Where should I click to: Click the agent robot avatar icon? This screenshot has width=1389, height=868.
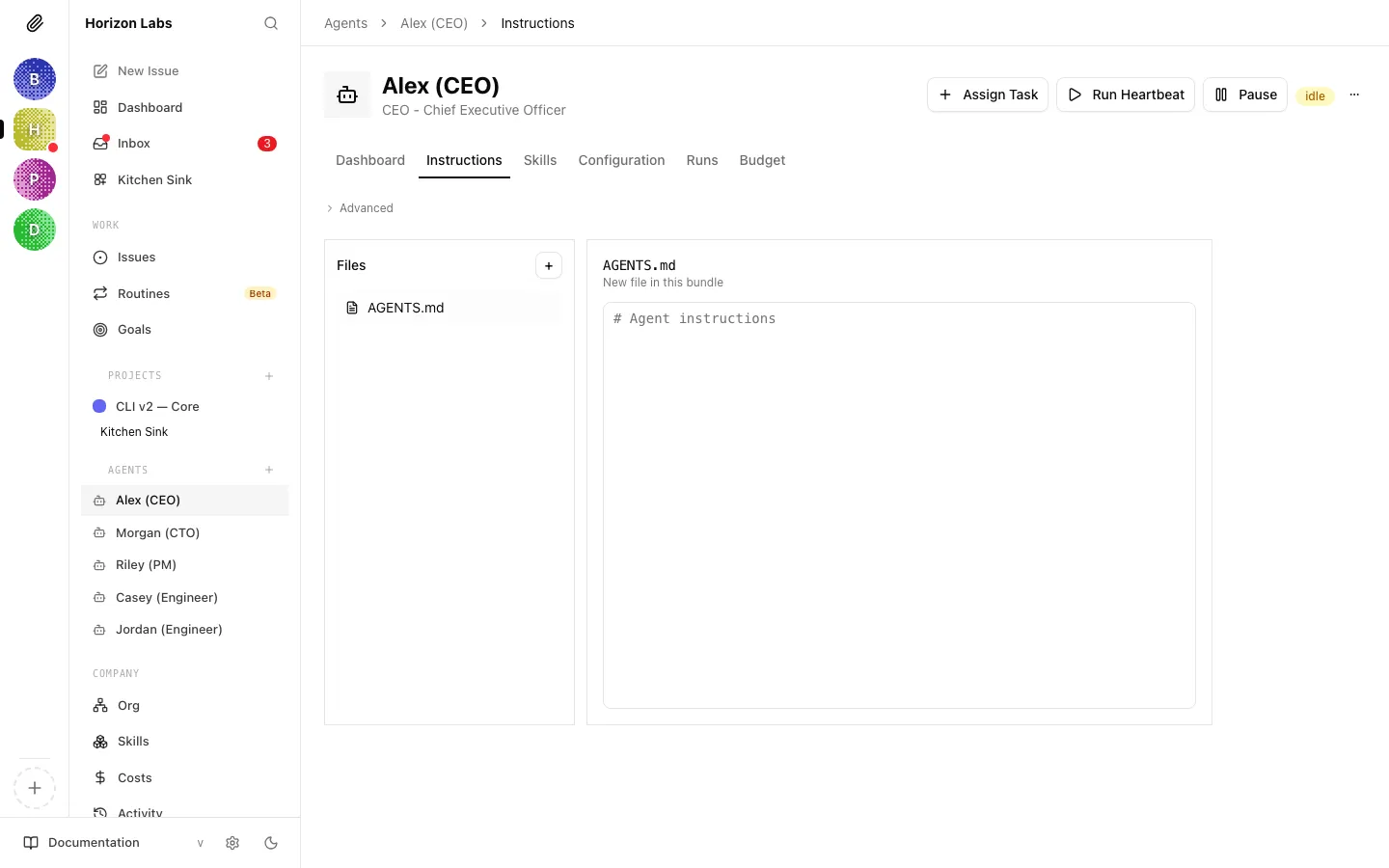(x=347, y=95)
